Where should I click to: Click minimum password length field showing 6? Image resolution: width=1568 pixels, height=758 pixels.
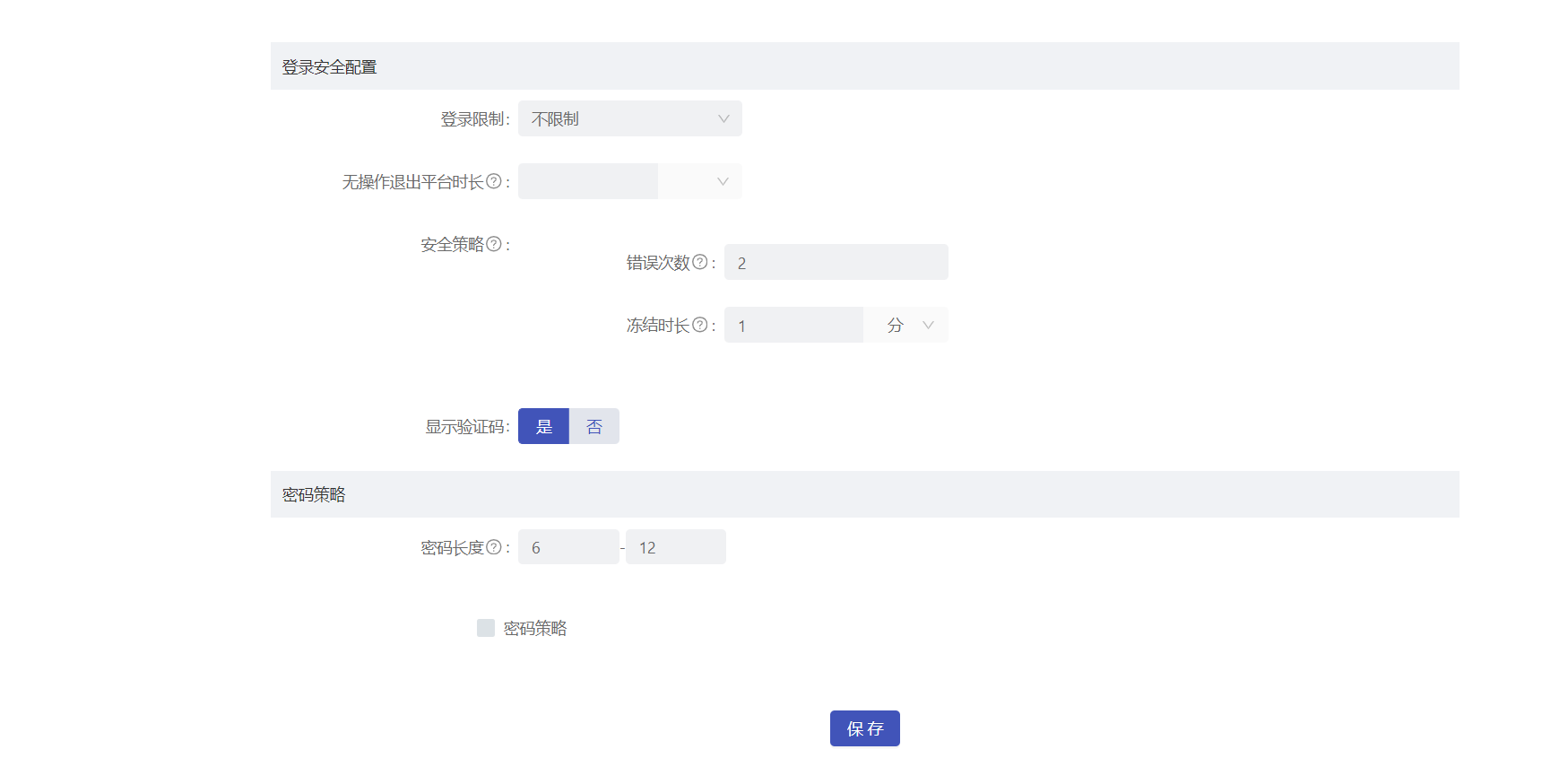point(568,546)
